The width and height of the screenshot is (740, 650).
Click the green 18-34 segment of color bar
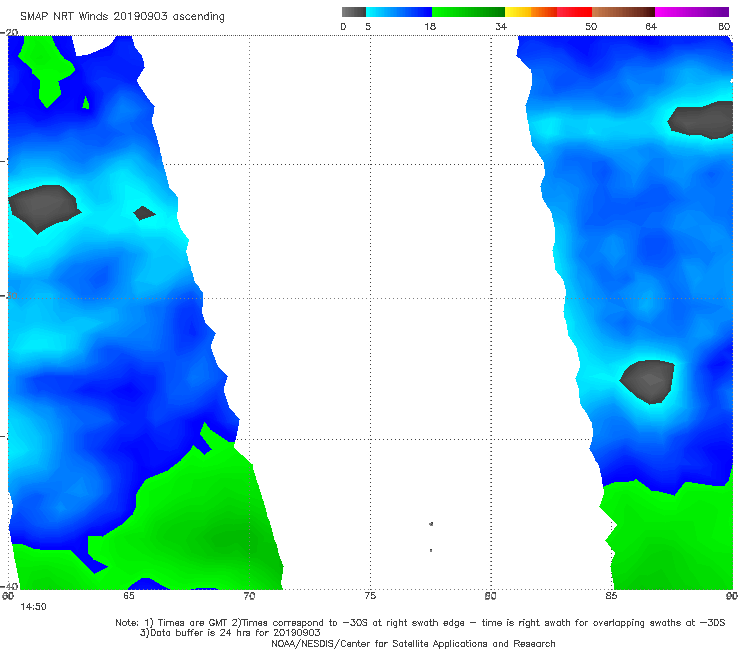coord(468,12)
